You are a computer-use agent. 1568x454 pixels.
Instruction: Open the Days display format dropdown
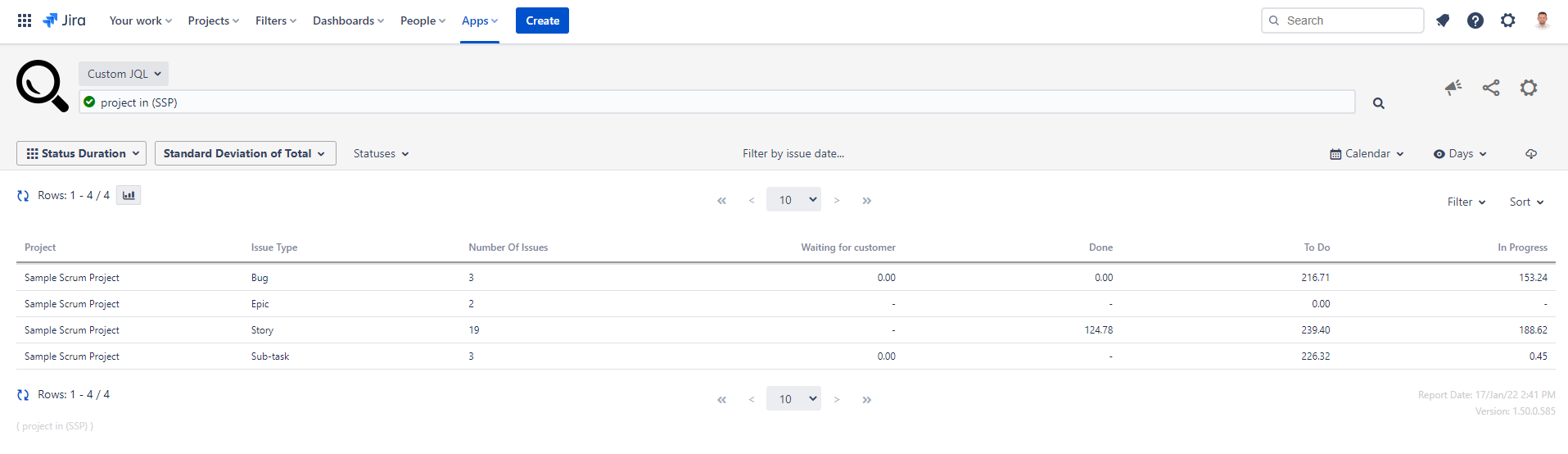coord(1460,154)
